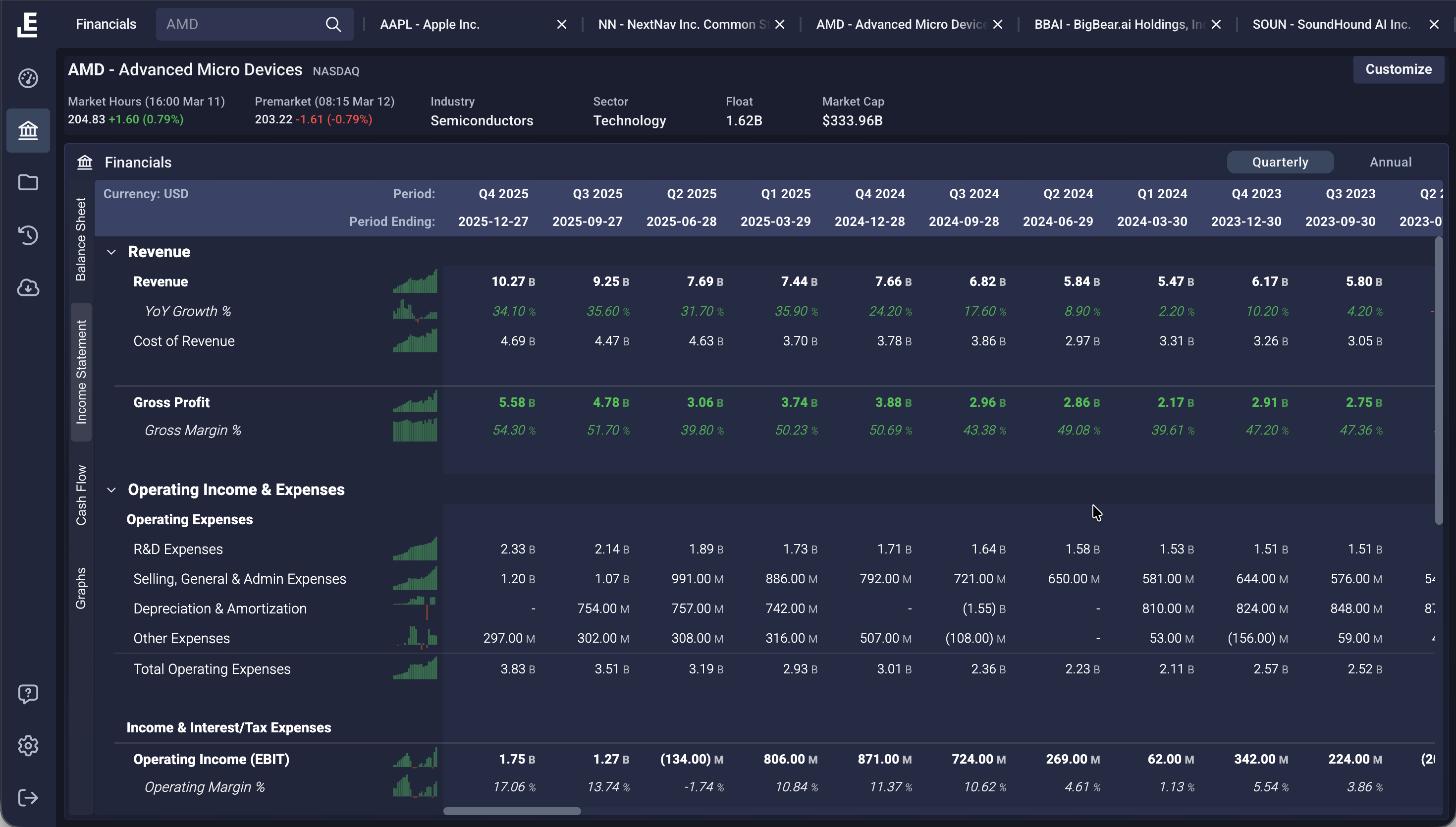Image resolution: width=1456 pixels, height=827 pixels.
Task: Click the search magnifier icon
Action: coord(333,24)
